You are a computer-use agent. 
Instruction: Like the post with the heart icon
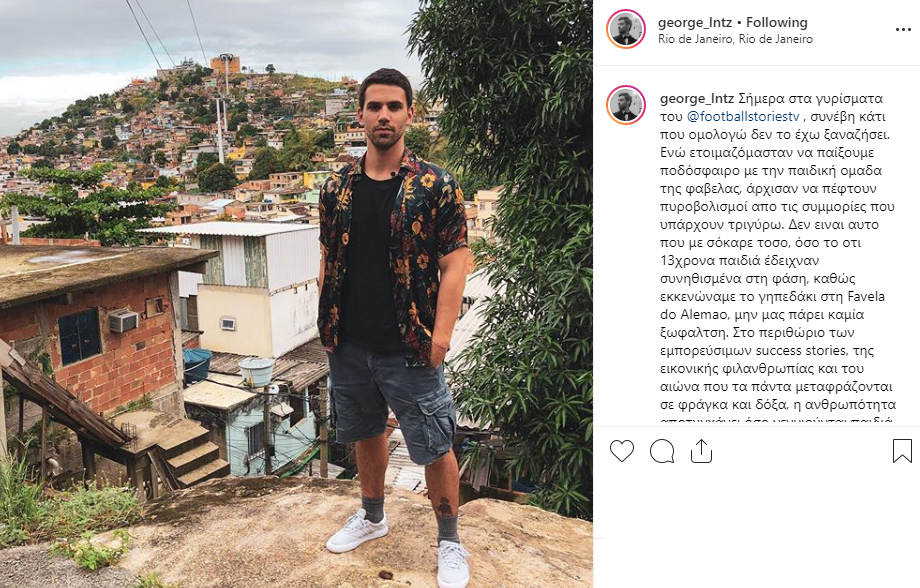pyautogui.click(x=622, y=451)
